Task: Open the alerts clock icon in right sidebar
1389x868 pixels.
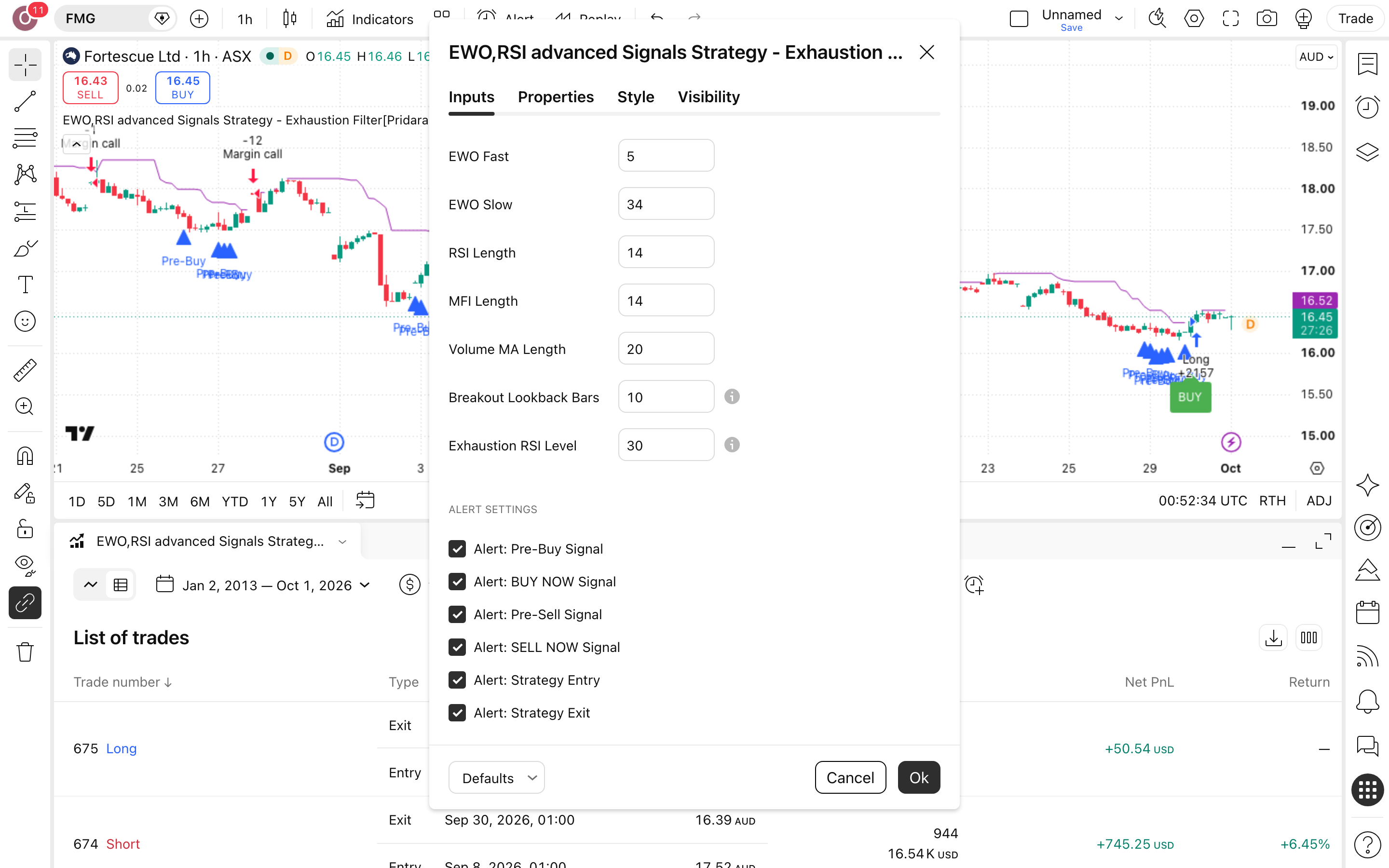Action: point(1367,107)
